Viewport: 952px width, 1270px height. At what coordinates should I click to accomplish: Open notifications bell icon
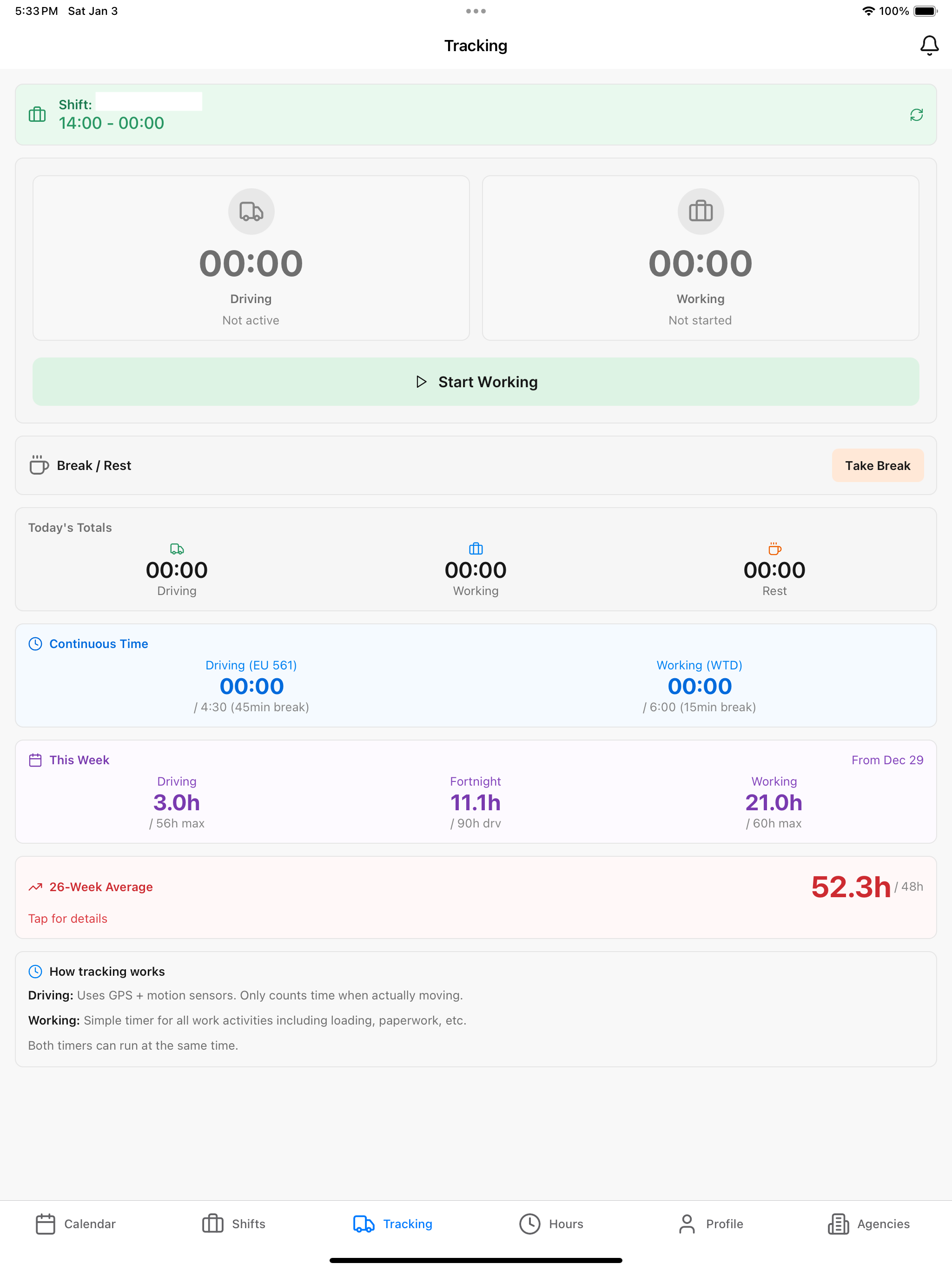tap(929, 46)
